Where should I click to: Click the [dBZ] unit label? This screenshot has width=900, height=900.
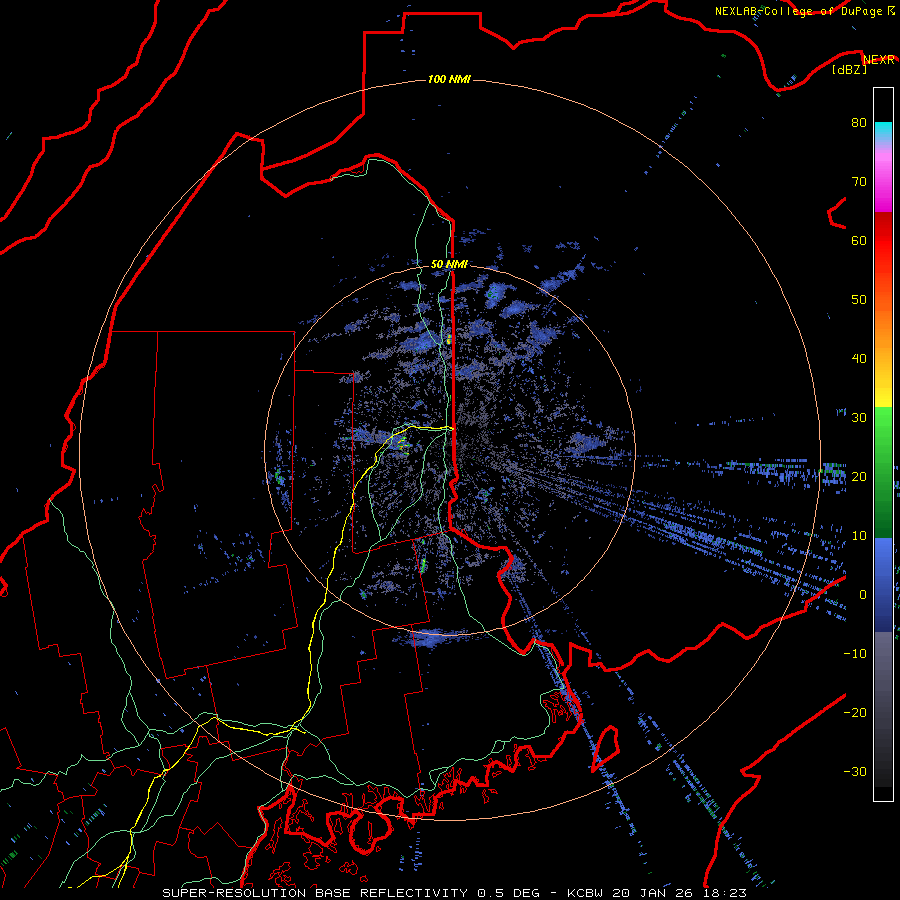click(x=849, y=69)
